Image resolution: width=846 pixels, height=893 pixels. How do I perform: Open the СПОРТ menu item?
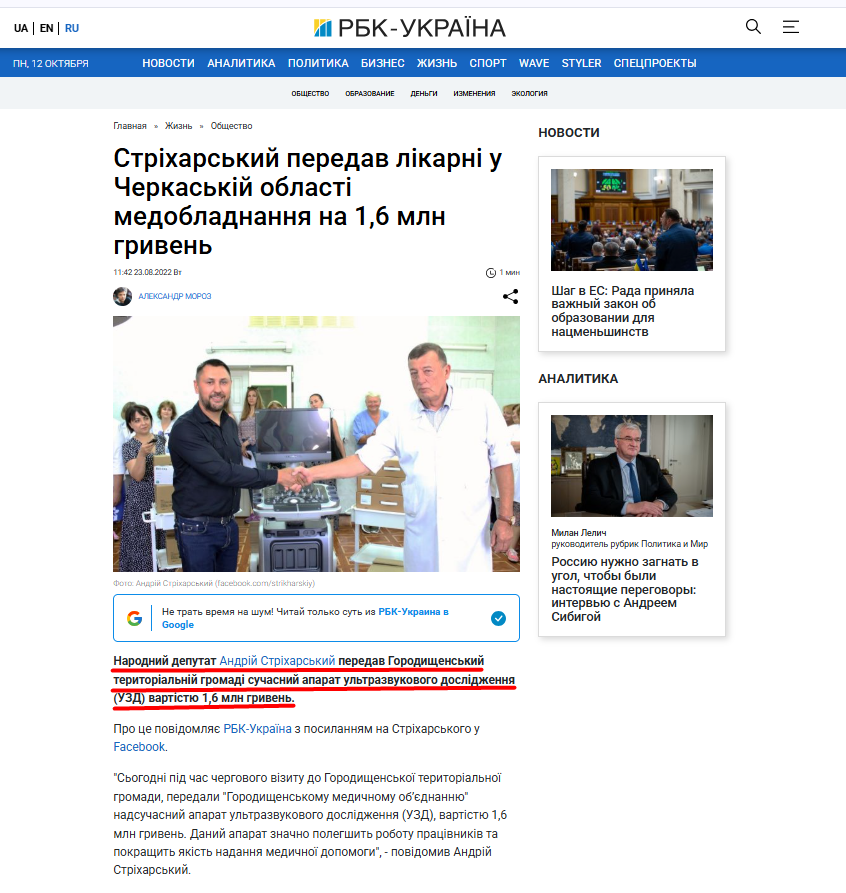click(488, 63)
